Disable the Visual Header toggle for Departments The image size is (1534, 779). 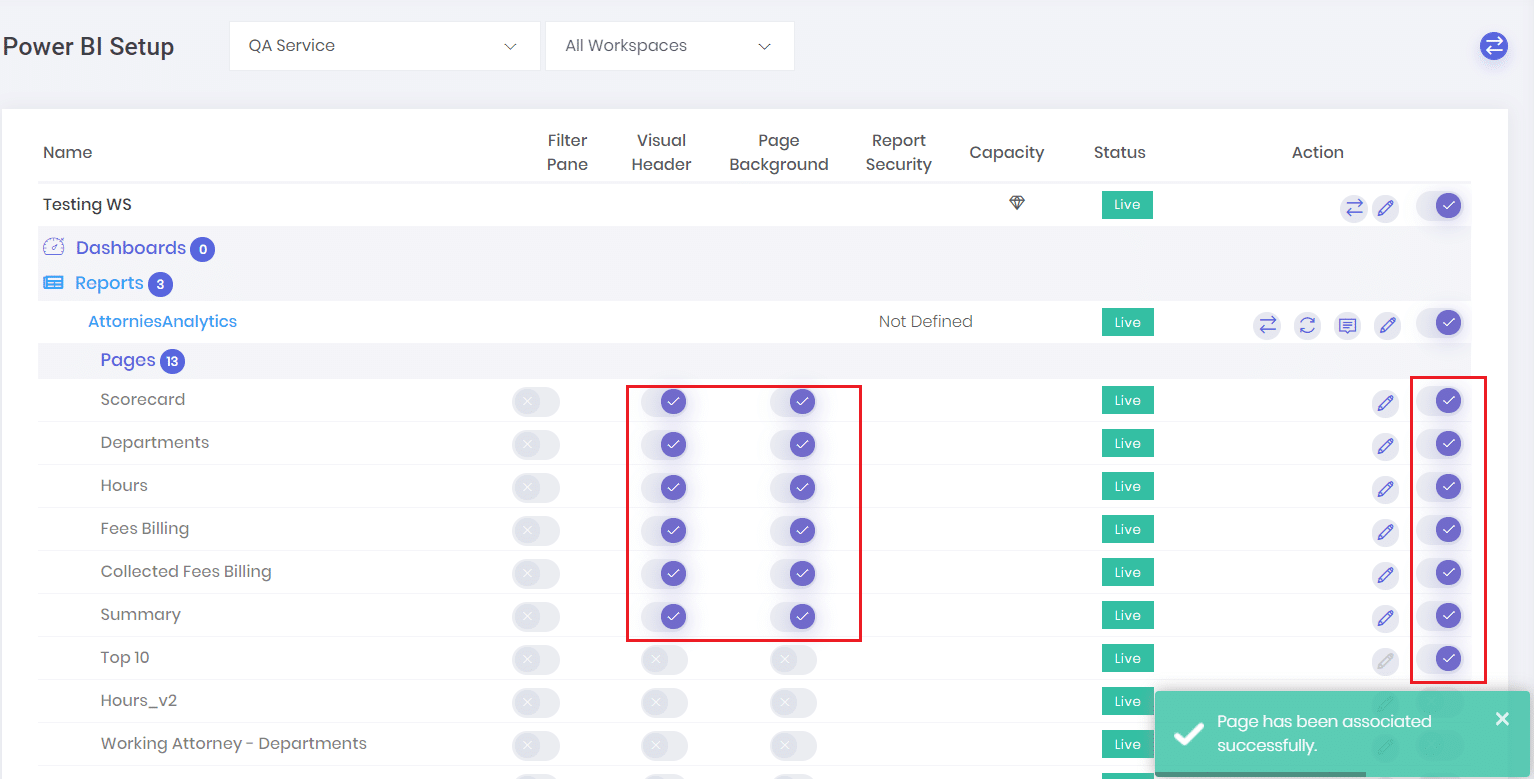click(671, 444)
